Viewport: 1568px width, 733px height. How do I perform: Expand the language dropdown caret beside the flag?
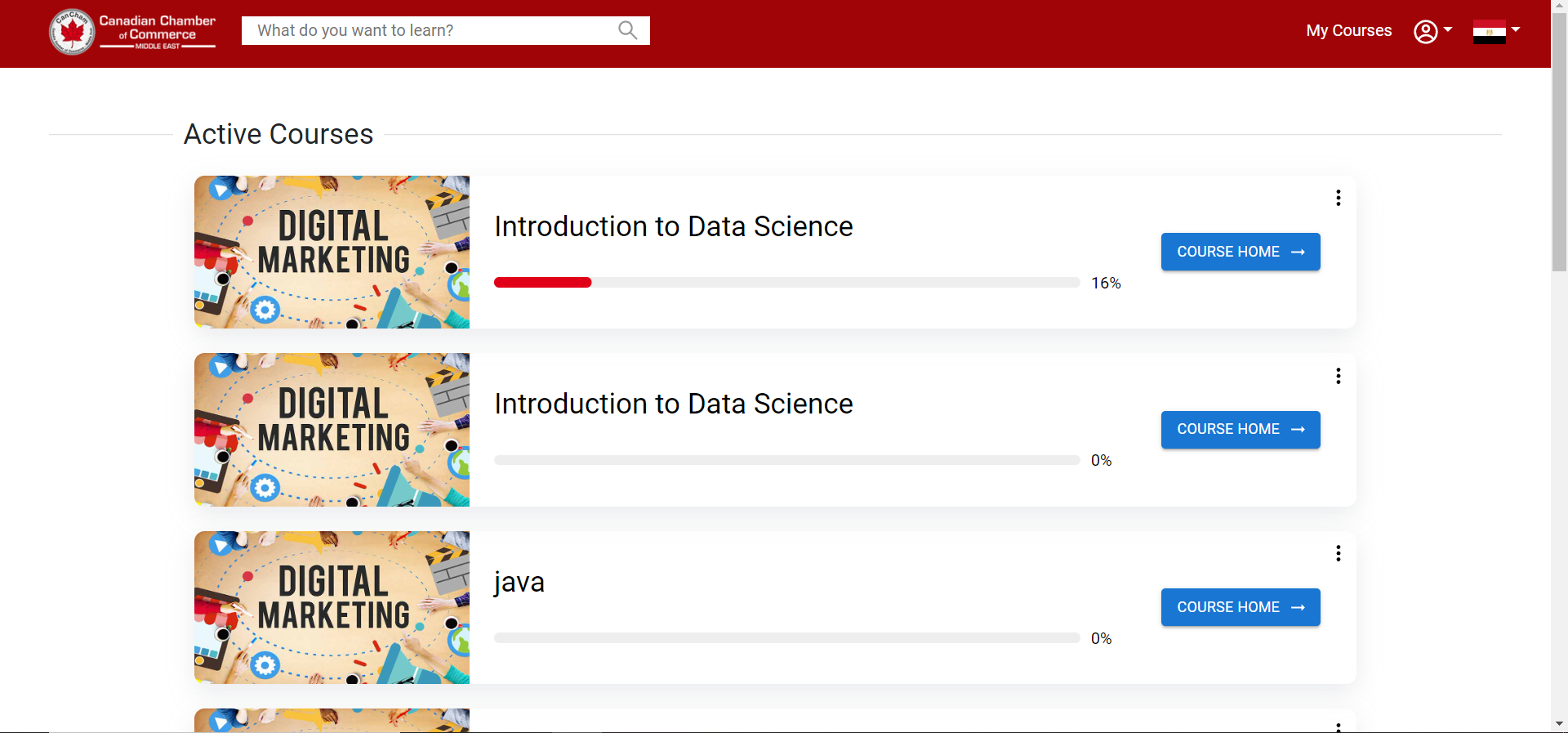click(x=1516, y=29)
